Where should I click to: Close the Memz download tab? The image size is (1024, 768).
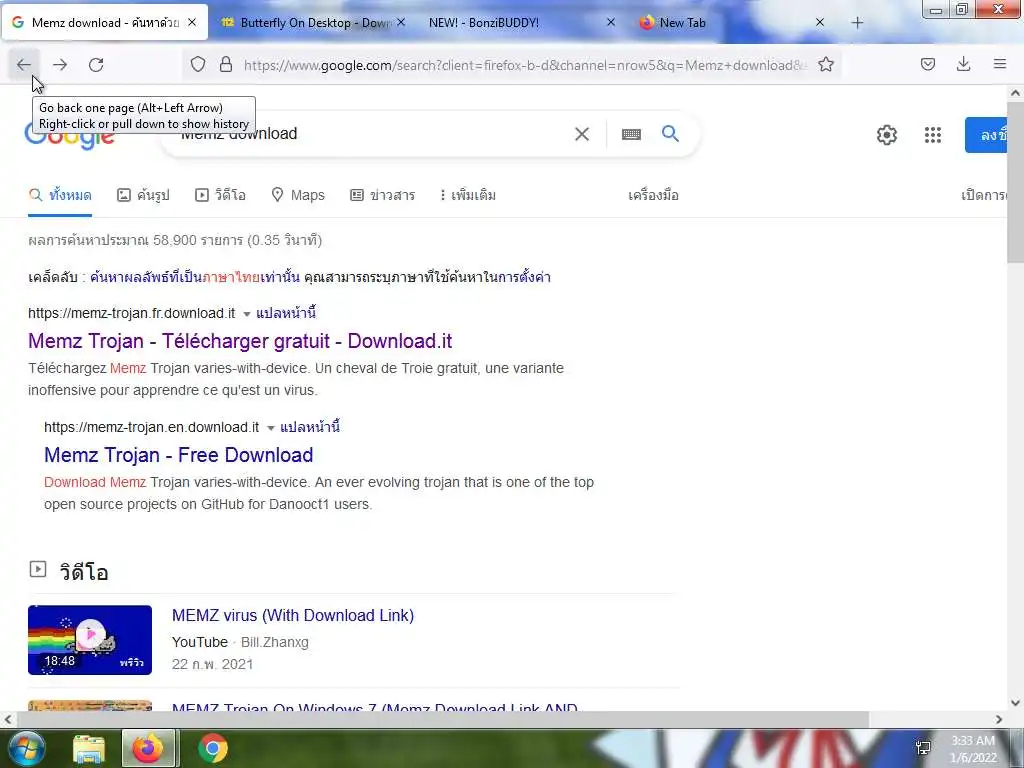[192, 22]
